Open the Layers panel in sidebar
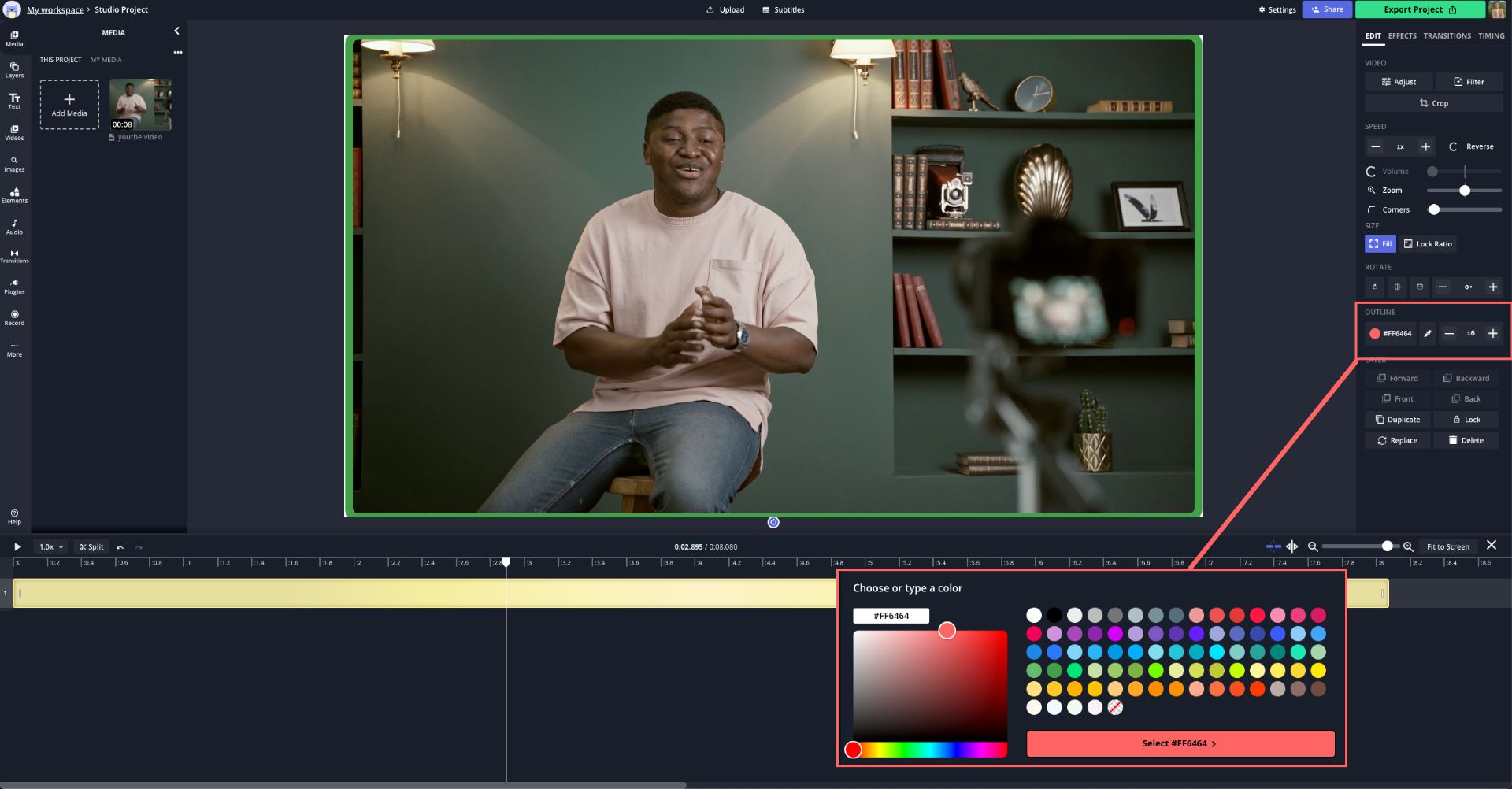Screen dimensions: 1512x789 click(14, 70)
